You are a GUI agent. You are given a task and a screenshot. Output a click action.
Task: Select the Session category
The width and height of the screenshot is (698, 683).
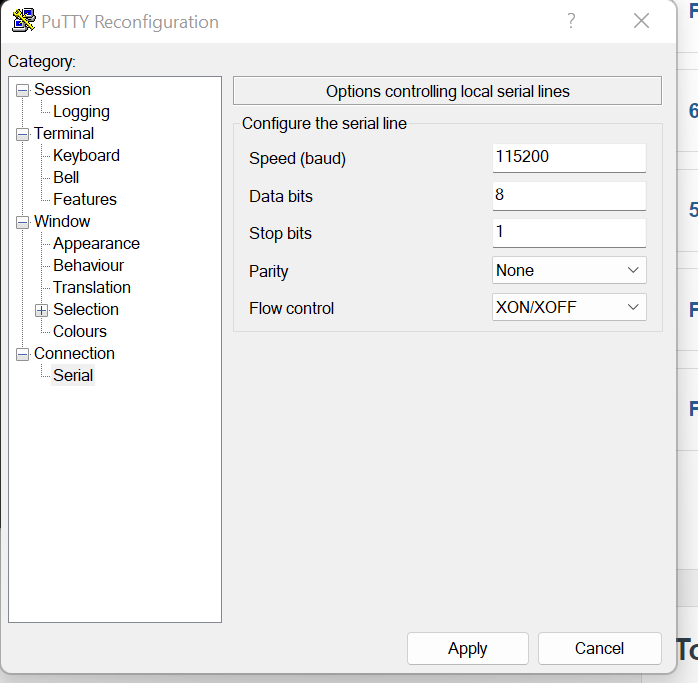point(62,89)
